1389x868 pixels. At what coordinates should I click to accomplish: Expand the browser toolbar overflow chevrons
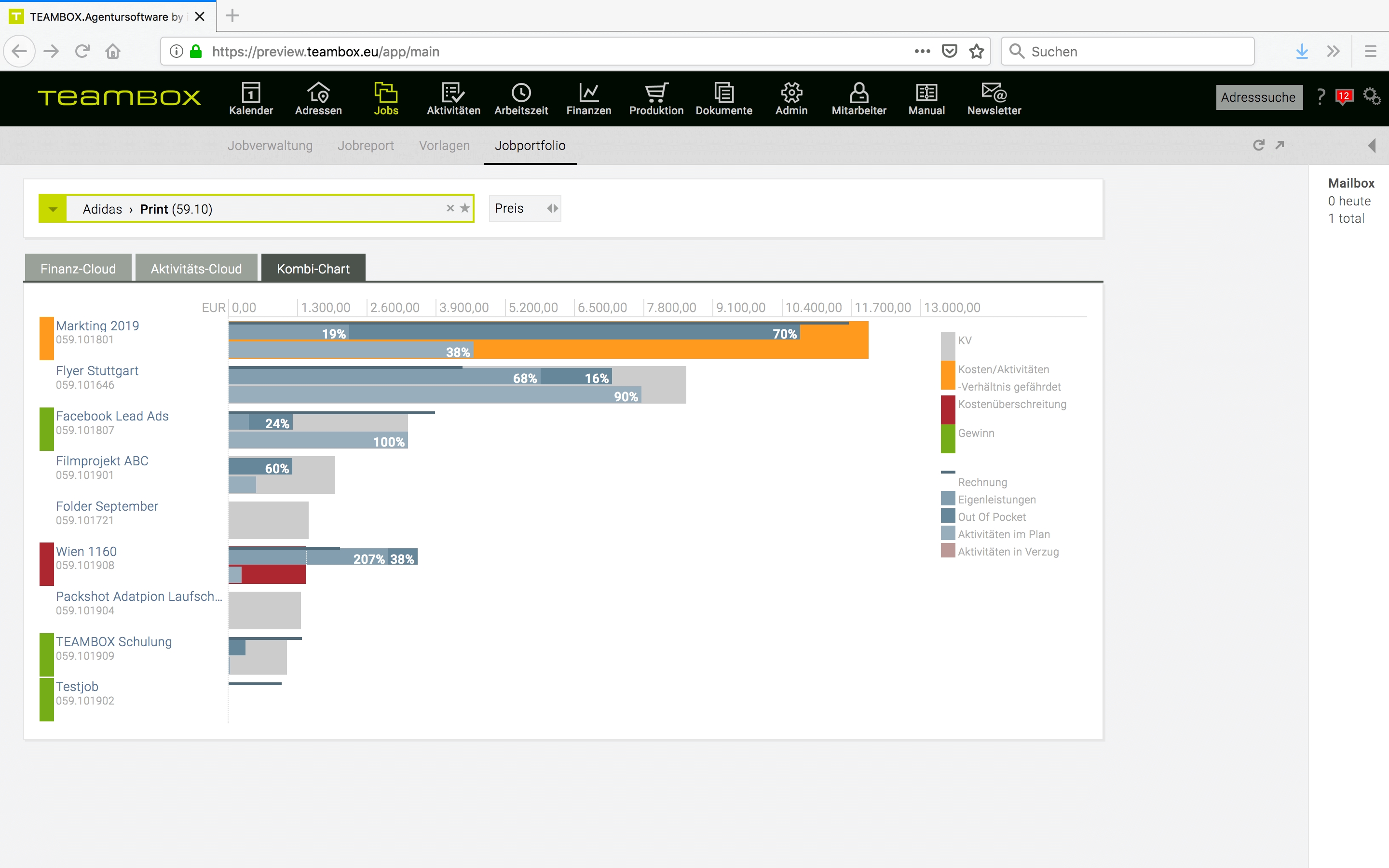[1334, 52]
